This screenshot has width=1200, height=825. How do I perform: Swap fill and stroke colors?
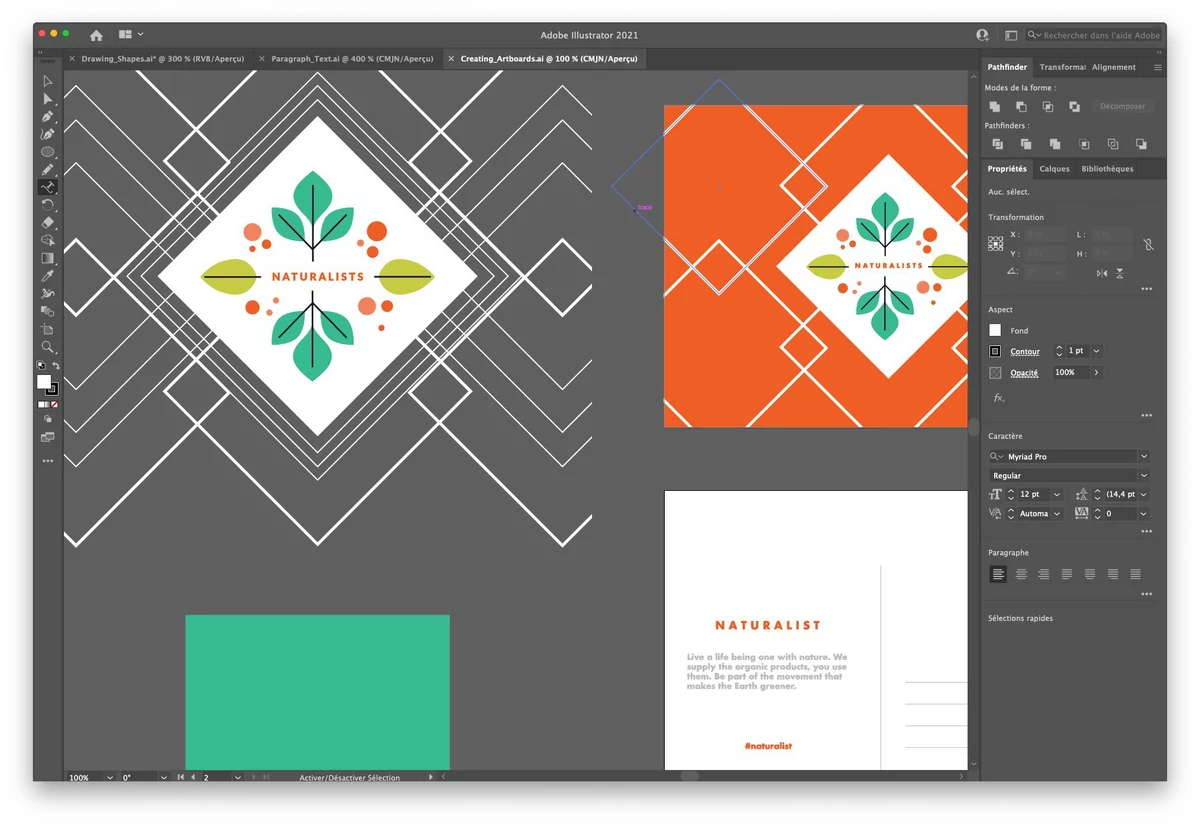tap(55, 366)
